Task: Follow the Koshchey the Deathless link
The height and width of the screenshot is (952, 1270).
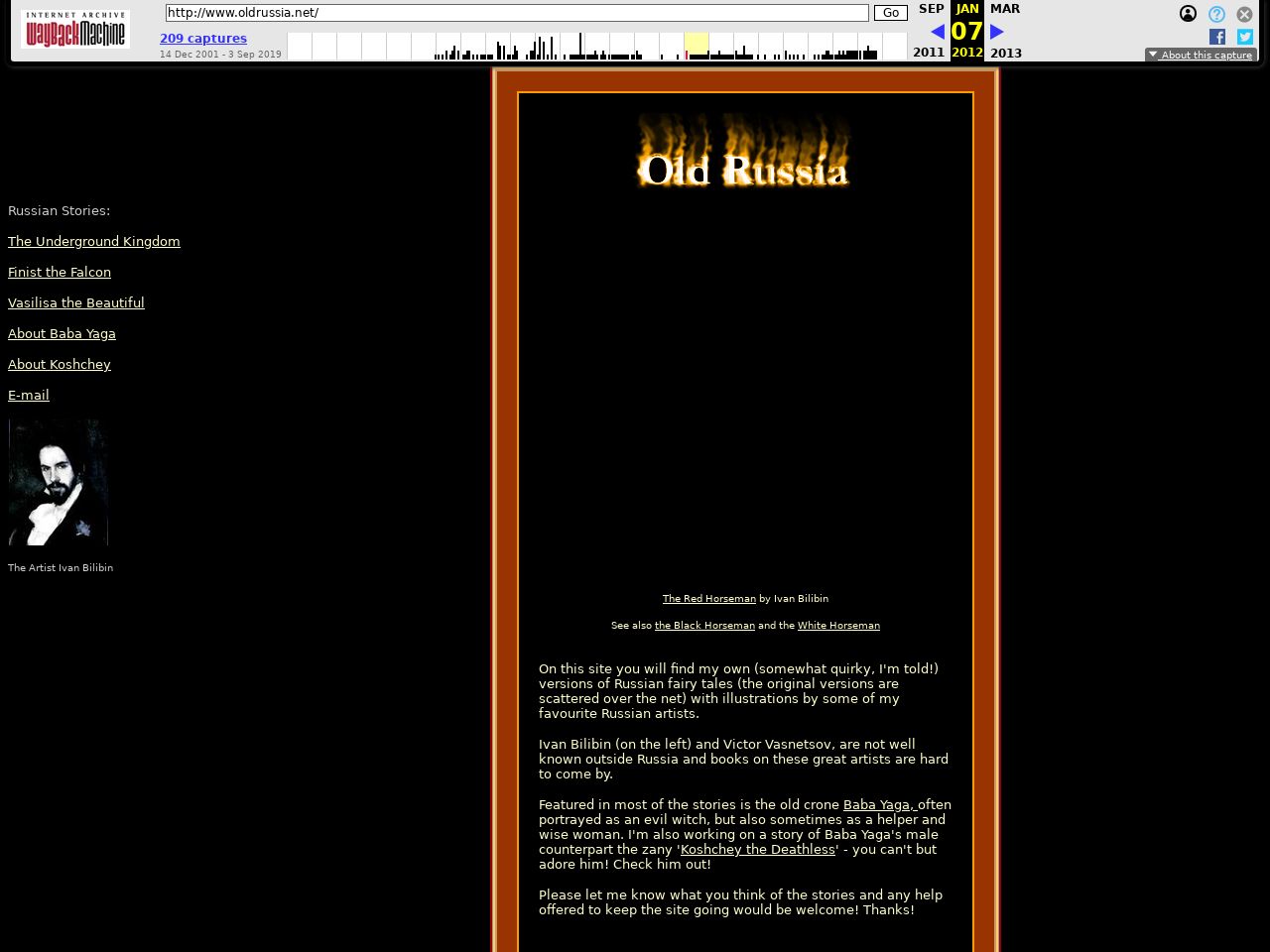Action: click(757, 850)
